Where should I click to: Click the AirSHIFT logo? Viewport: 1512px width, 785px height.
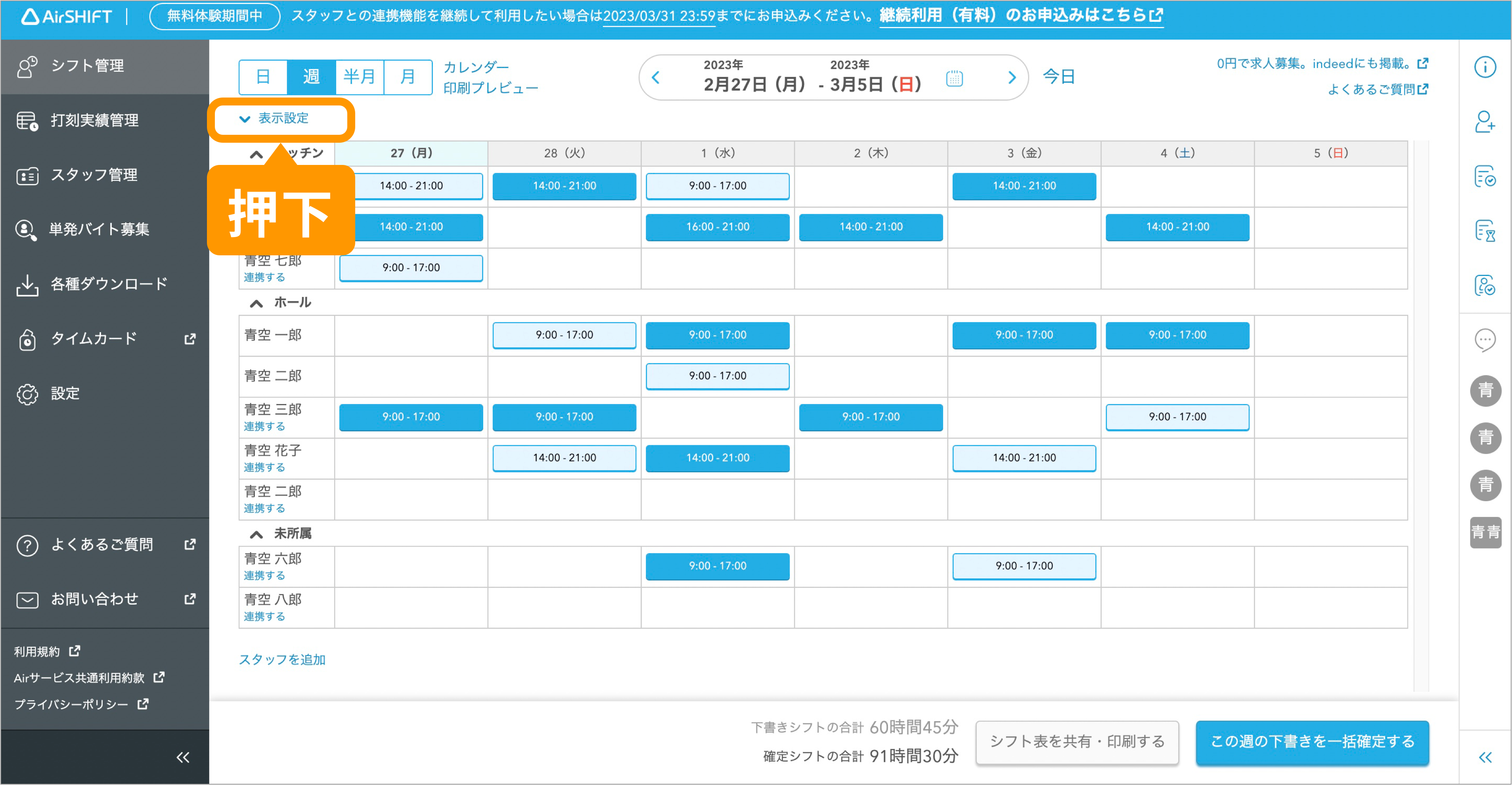66,16
